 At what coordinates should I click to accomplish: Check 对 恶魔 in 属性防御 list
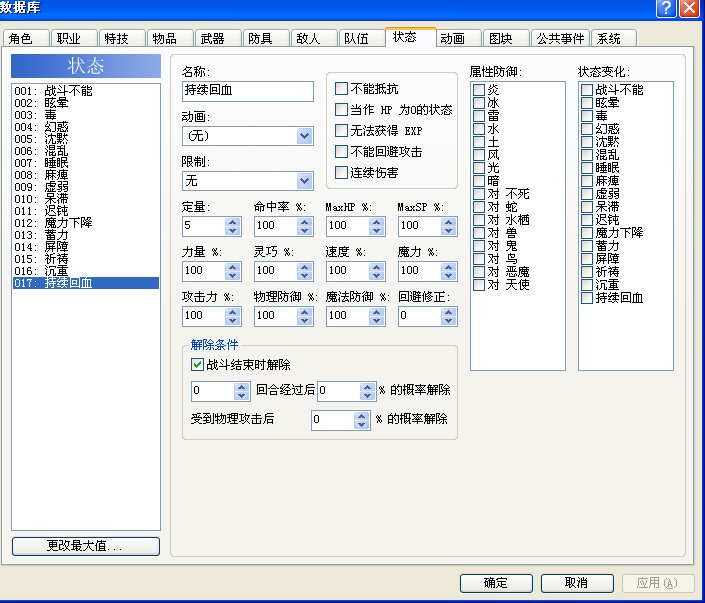tap(479, 272)
